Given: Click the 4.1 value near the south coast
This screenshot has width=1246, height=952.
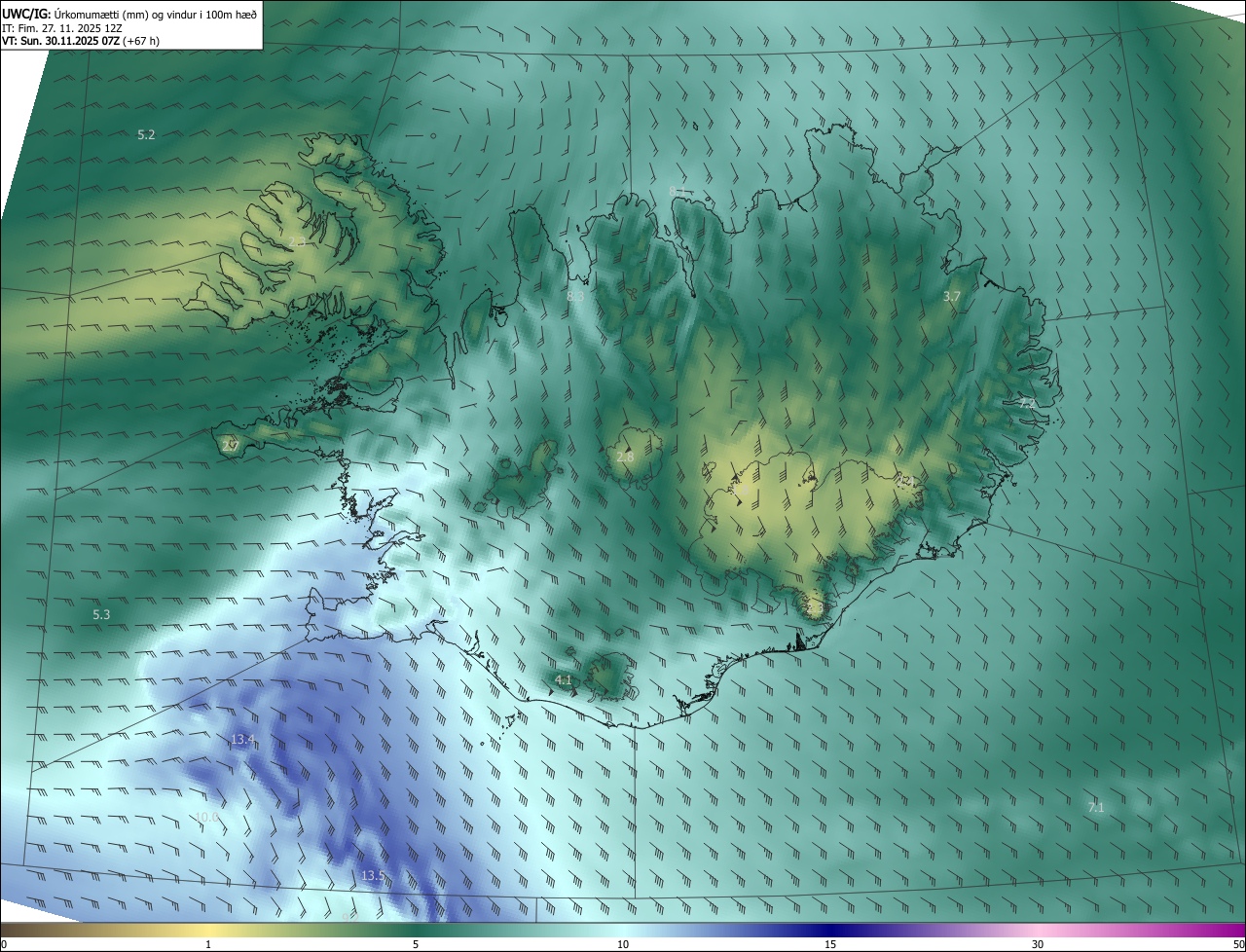Looking at the screenshot, I should (x=564, y=679).
